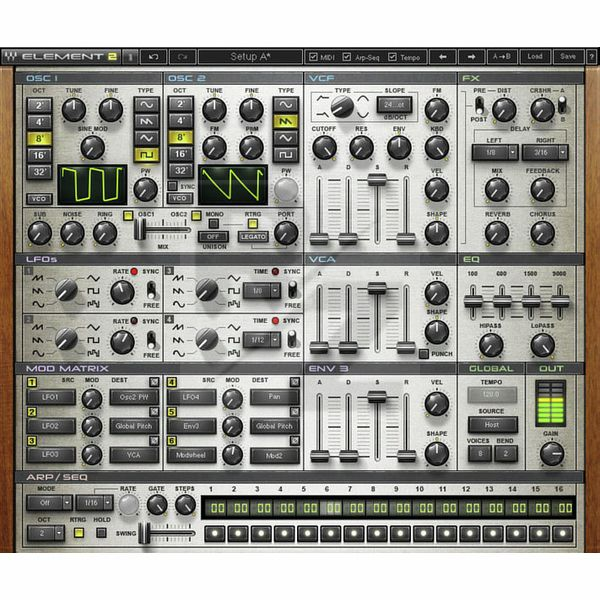Viewport: 600px width, 600px height.
Task: Enable the OSC 2 SYNC checkbox
Action: tap(172, 186)
